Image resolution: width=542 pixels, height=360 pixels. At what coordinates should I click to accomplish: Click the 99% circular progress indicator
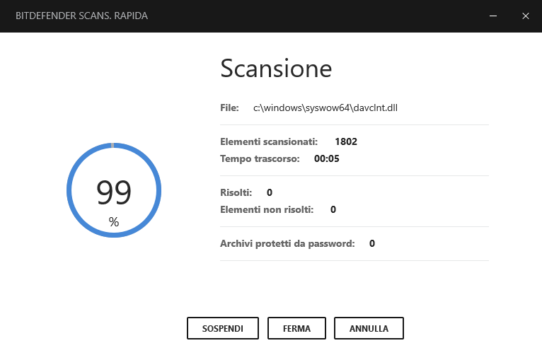pyautogui.click(x=114, y=190)
